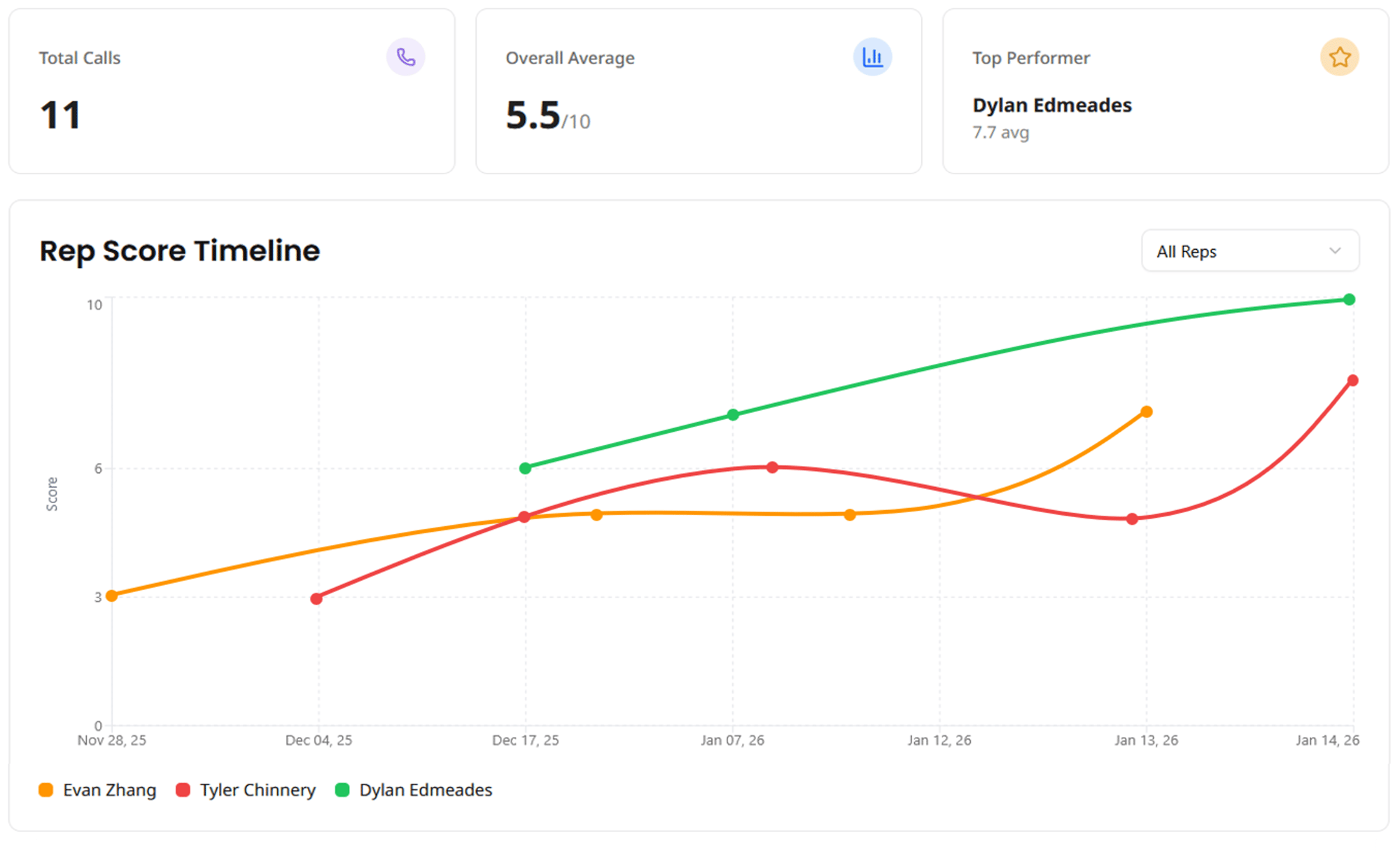Click the bar chart icon on Overall Average card
This screenshot has width=1400, height=853.
click(872, 57)
